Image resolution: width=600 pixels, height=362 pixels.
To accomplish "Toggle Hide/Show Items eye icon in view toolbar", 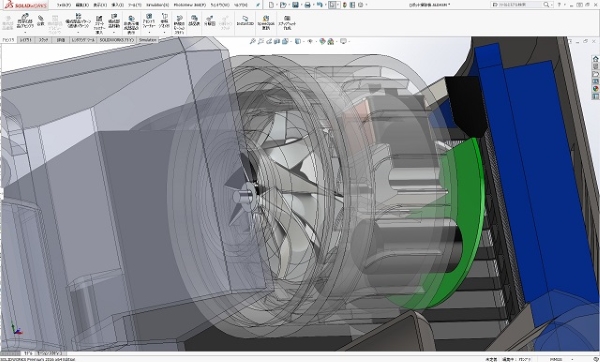I will [310, 41].
